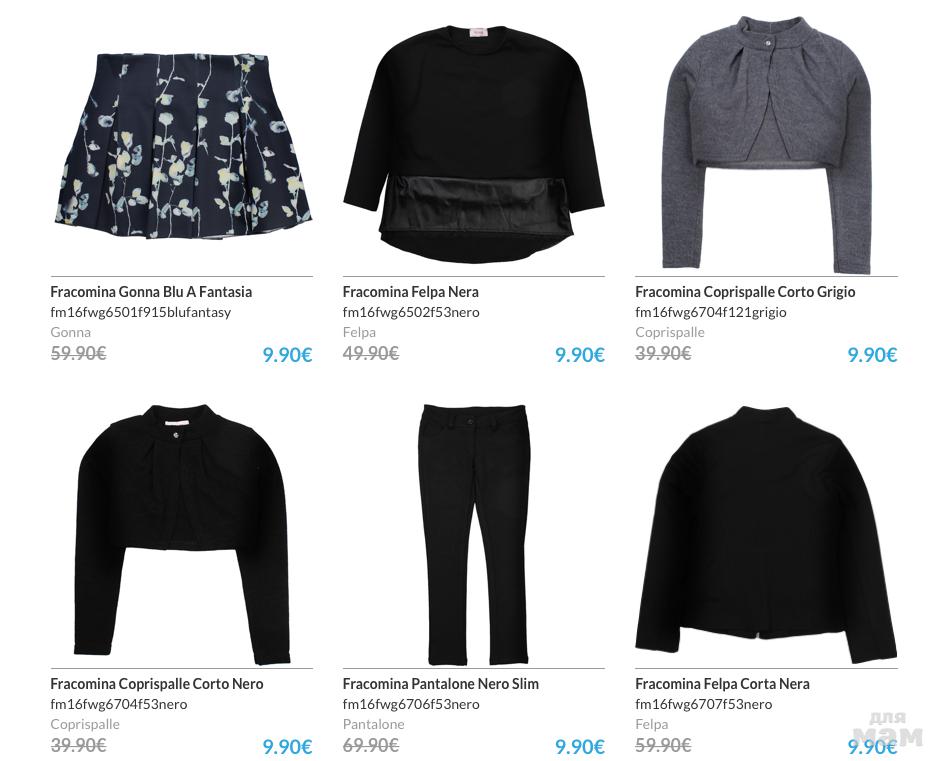Click the crossed-out 69.90€ trousers price
938x761 pixels.
tap(371, 745)
